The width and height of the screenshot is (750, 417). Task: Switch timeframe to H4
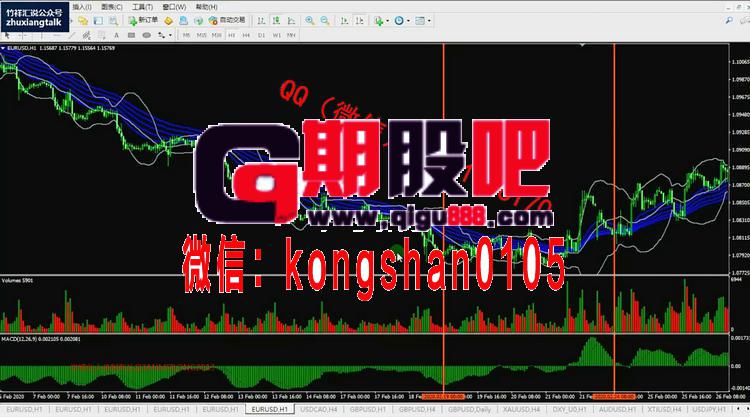[246, 35]
